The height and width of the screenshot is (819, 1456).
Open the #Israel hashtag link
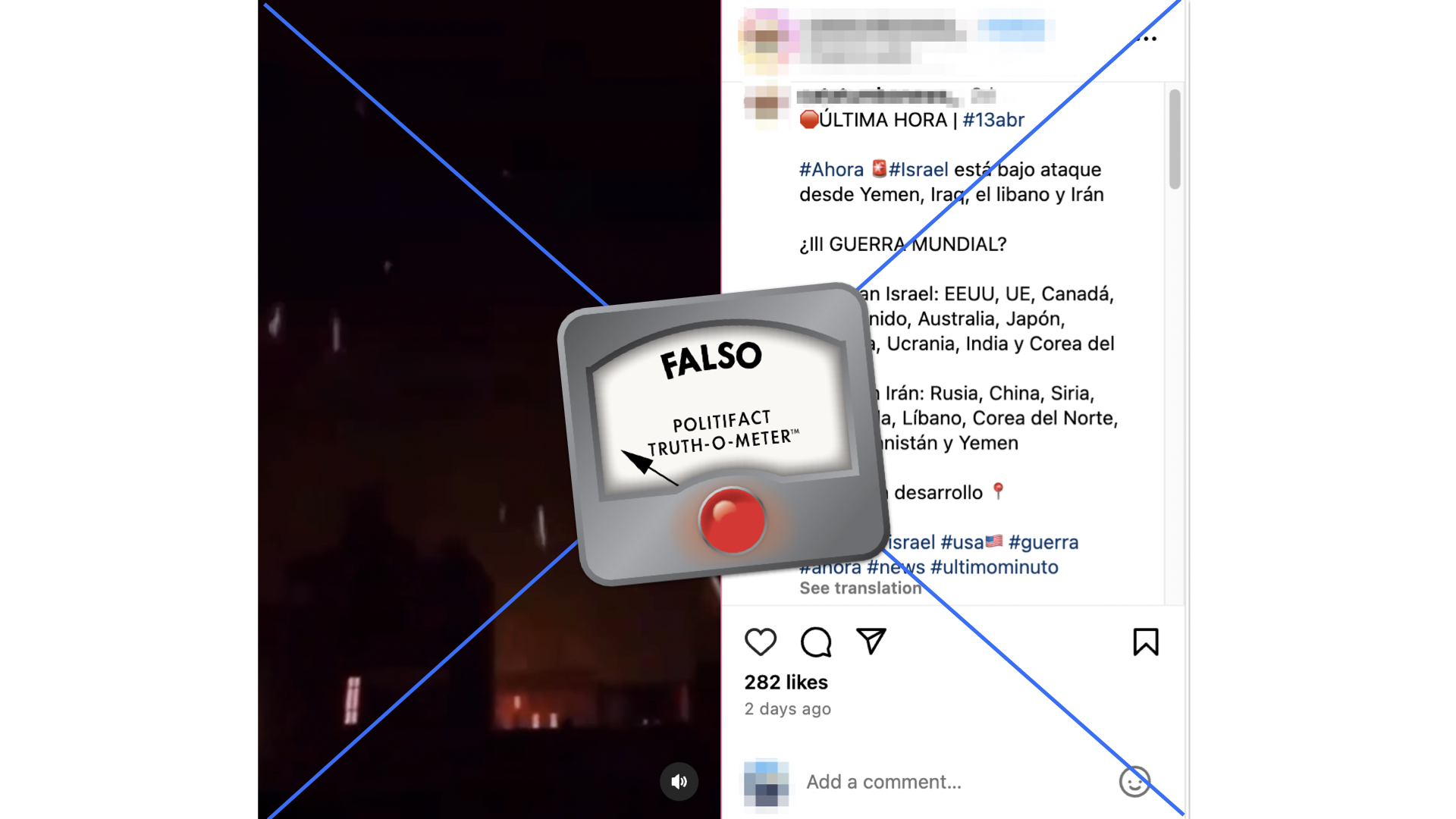click(x=918, y=170)
